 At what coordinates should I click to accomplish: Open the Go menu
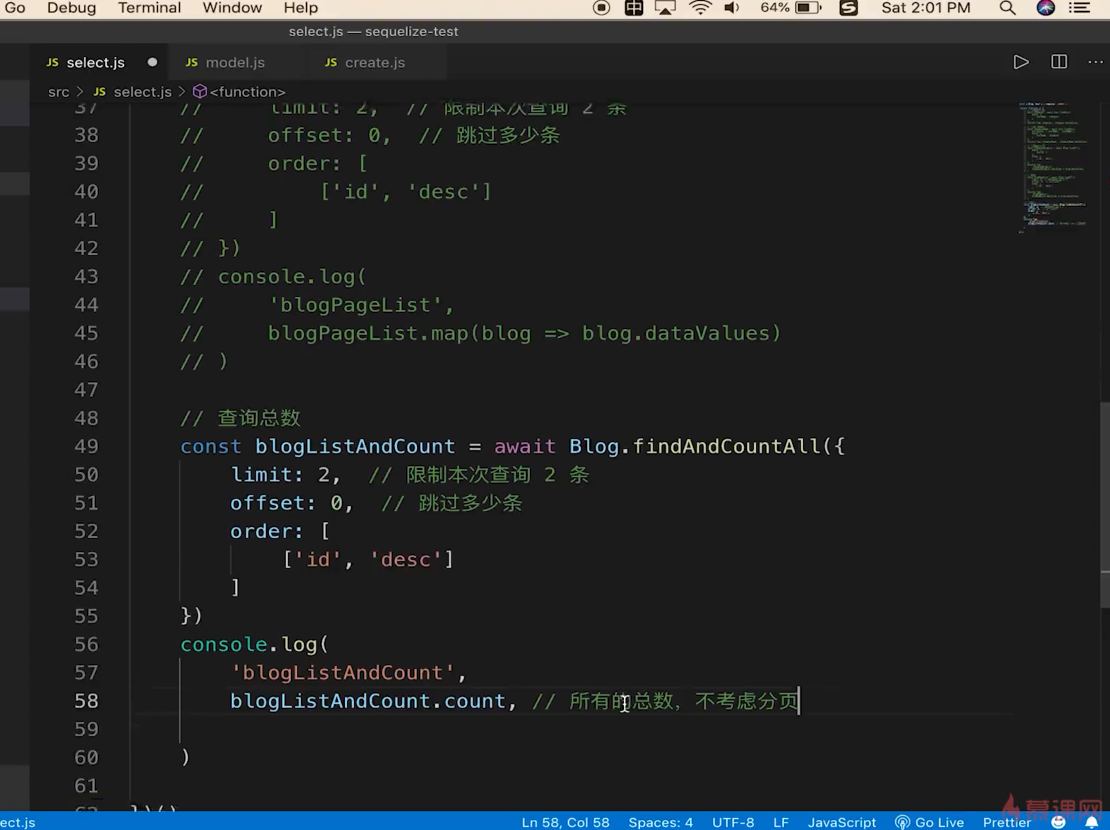(15, 8)
